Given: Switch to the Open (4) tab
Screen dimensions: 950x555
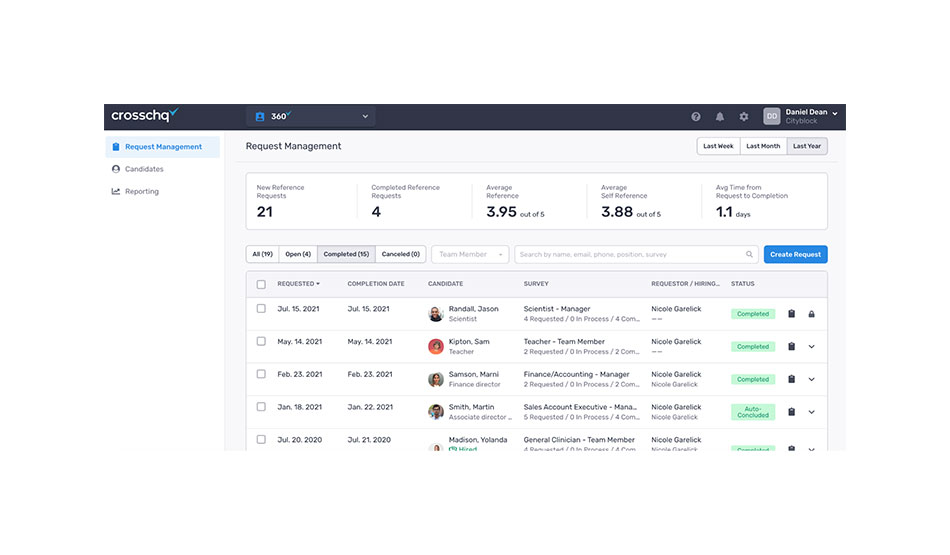Looking at the screenshot, I should coord(298,254).
